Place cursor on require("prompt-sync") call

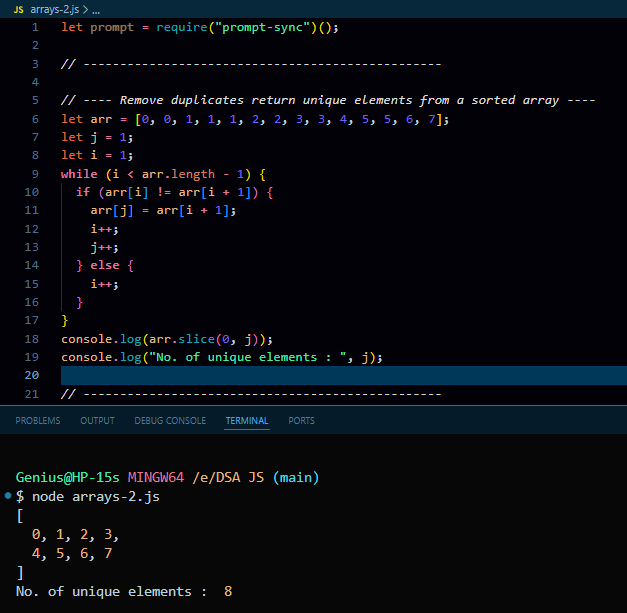tap(247, 27)
